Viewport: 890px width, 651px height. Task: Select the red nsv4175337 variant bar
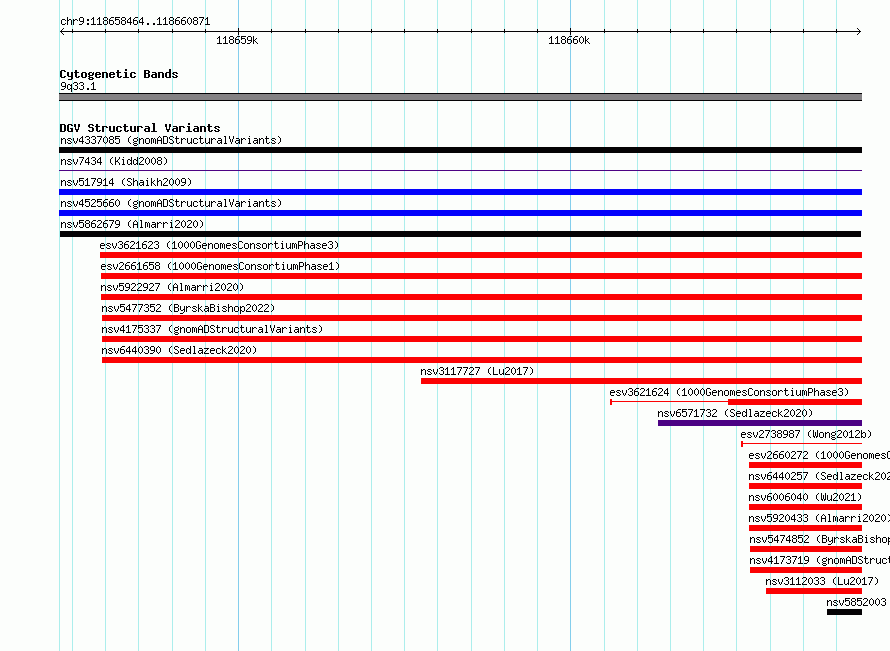482,339
